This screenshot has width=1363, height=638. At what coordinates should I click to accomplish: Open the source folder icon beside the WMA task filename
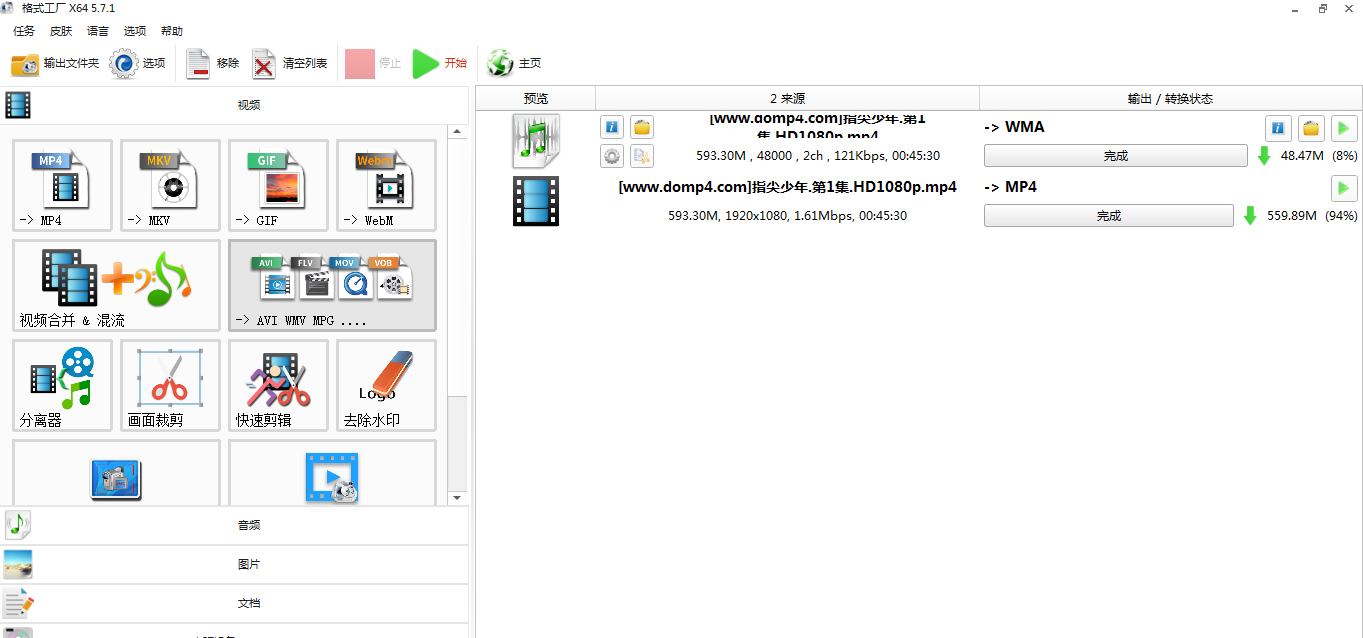(x=642, y=127)
